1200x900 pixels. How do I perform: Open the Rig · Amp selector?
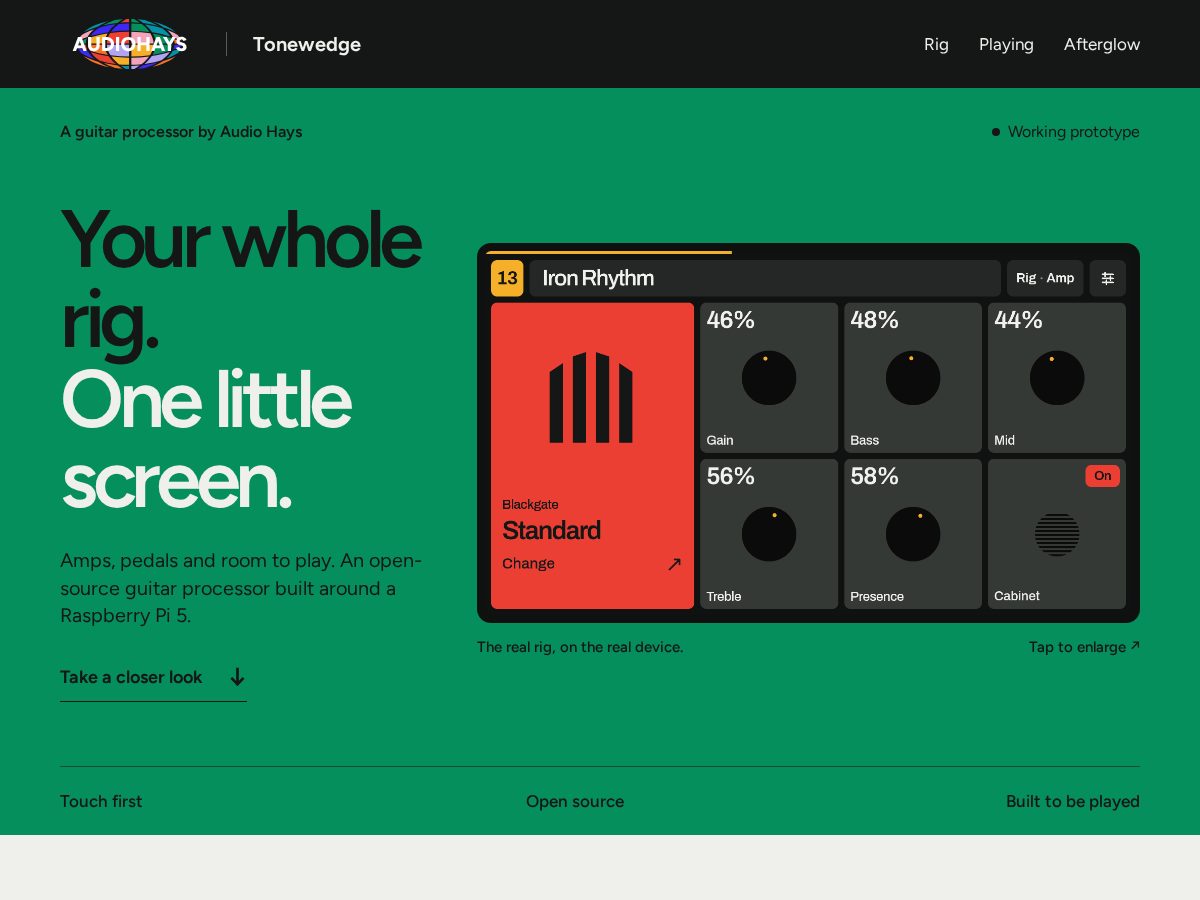[x=1045, y=278]
